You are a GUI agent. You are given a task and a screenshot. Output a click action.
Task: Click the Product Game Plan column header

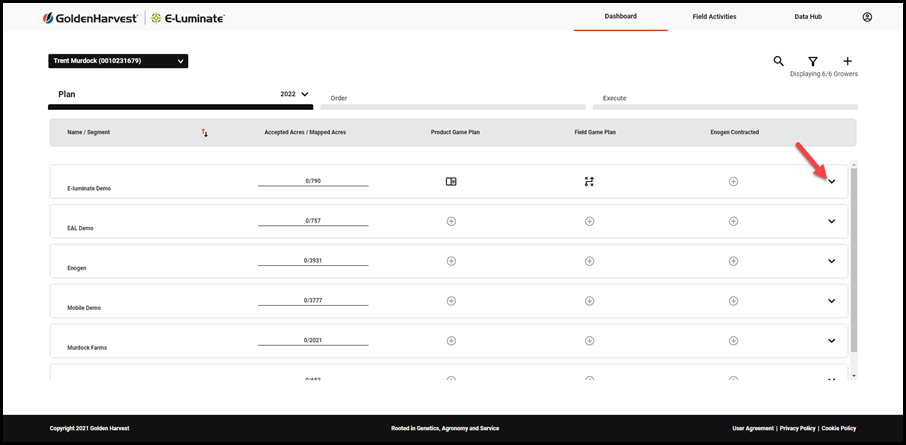pyautogui.click(x=455, y=132)
